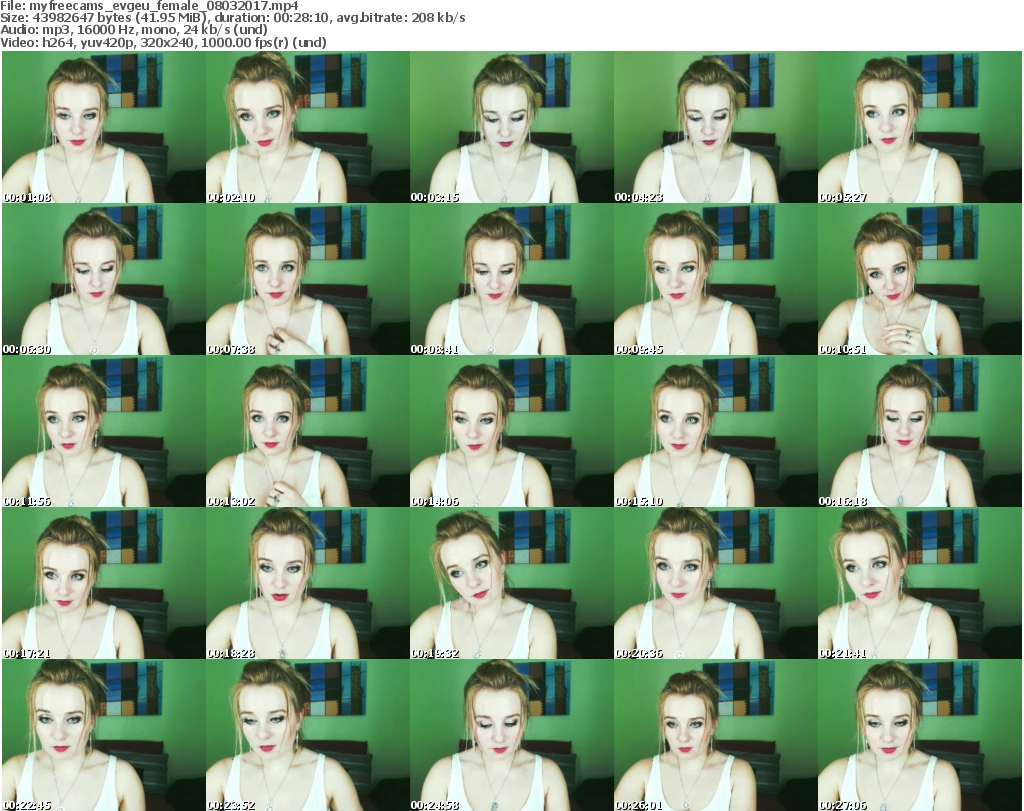
Task: Click the frame labeled 00:19:32
Action: pyautogui.click(x=511, y=584)
